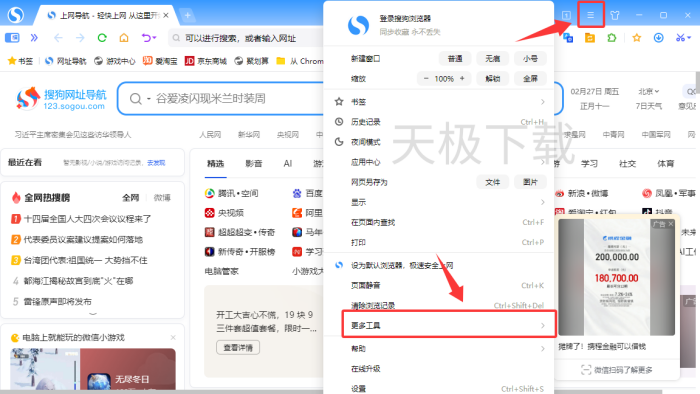Viewport: 700px width, 394px height.
Task: Click the skin (shirt) icon in title bar
Action: click(x=615, y=15)
